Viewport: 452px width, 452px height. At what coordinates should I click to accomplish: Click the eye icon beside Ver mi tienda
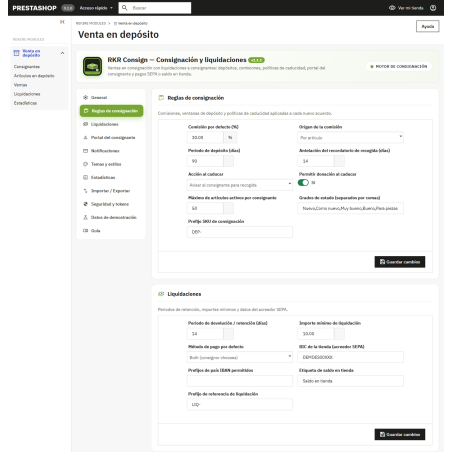392,8
